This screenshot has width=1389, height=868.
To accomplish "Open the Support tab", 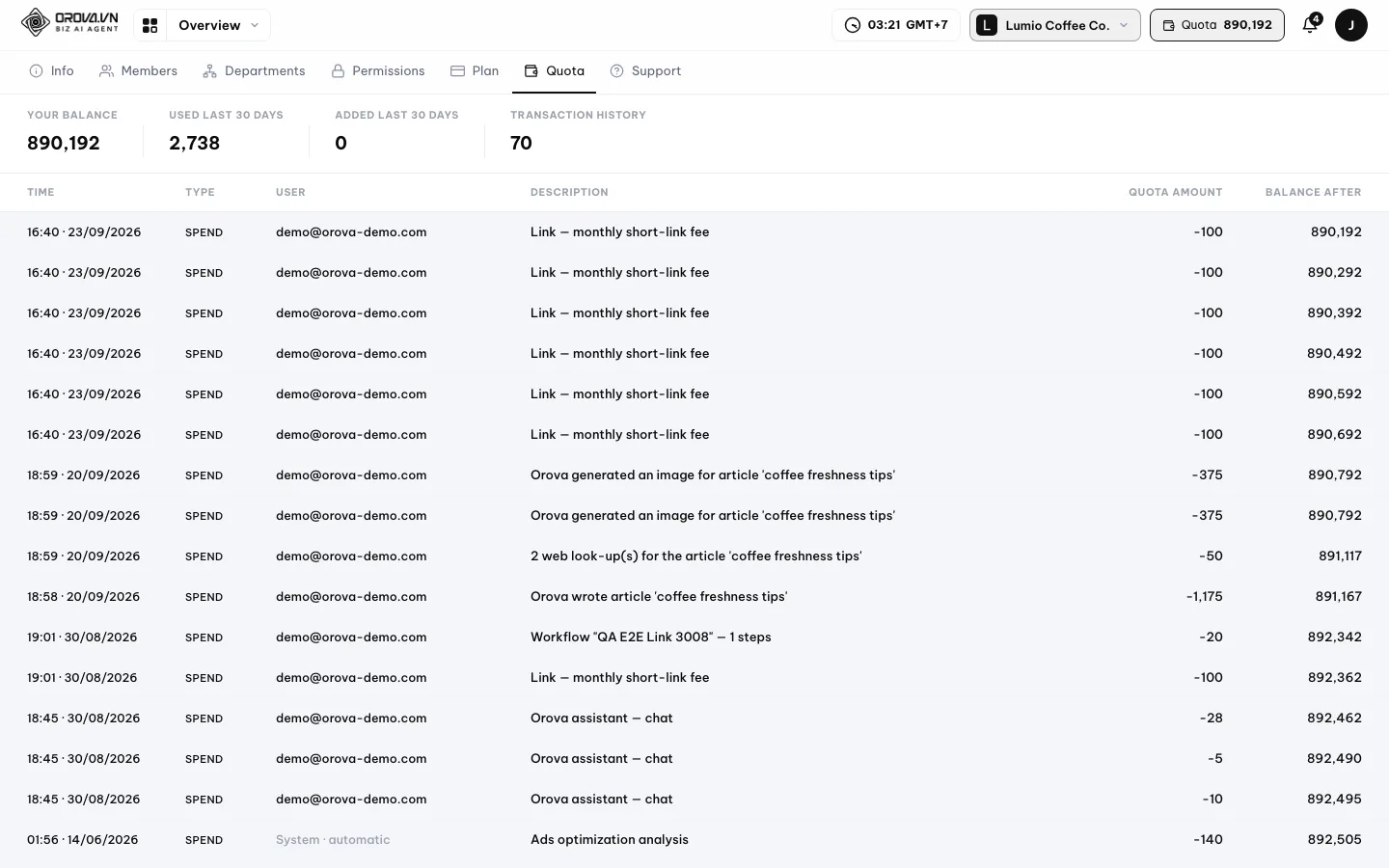I will coord(645,71).
